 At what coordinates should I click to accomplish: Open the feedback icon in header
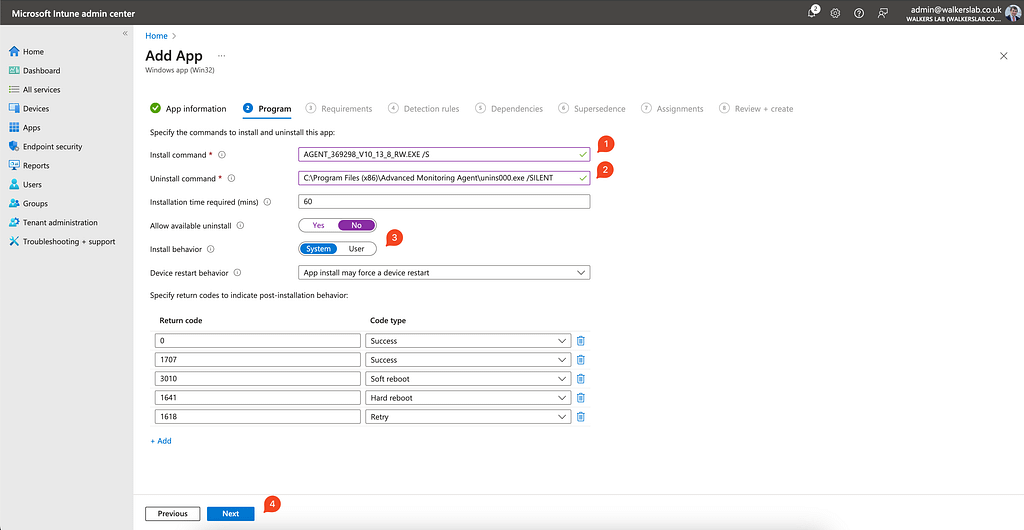point(882,13)
